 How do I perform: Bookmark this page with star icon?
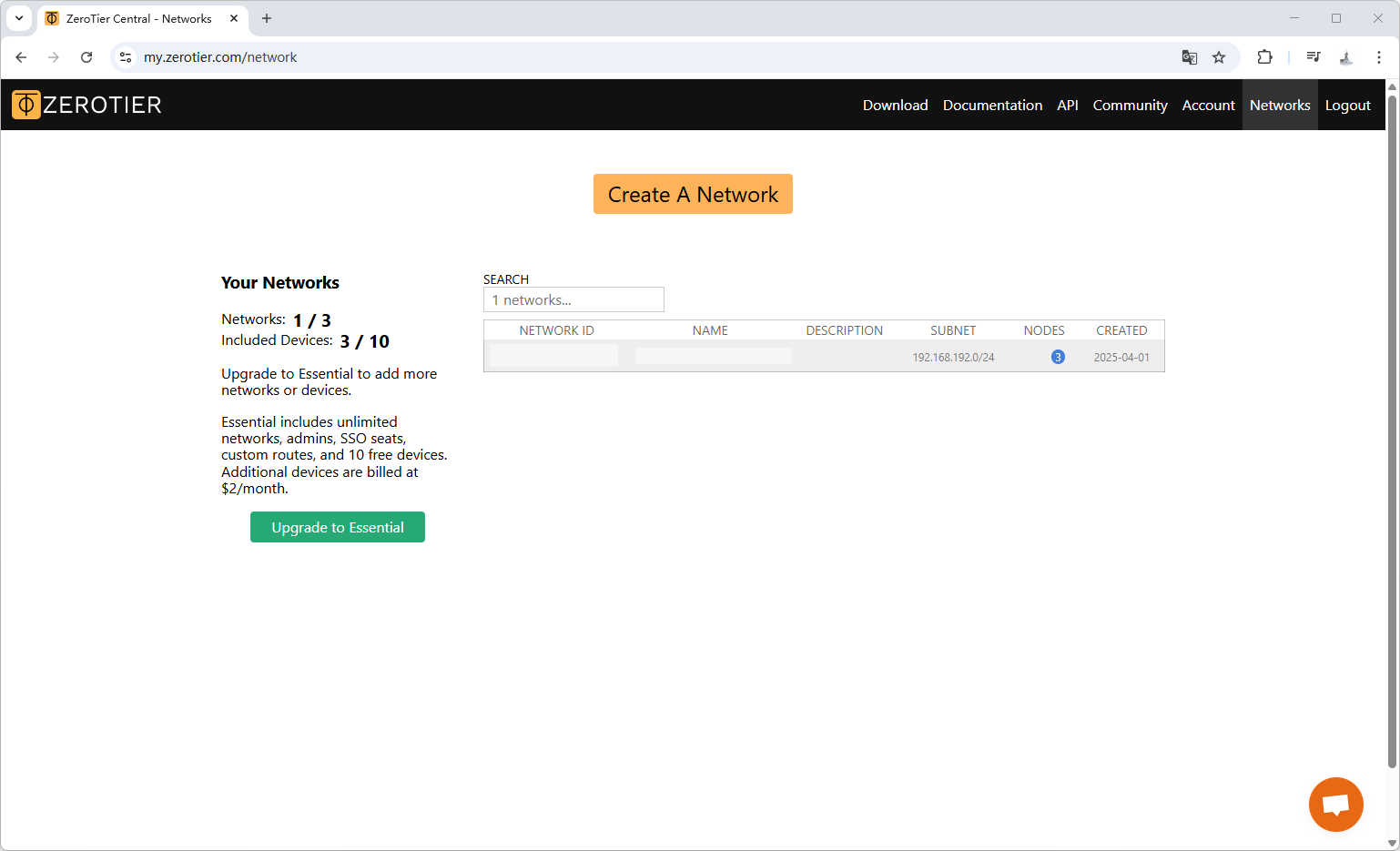pos(1219,57)
